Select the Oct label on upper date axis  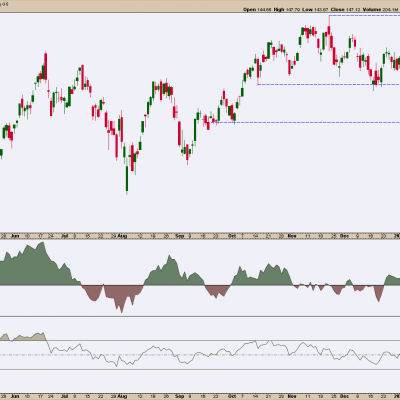tap(232, 236)
